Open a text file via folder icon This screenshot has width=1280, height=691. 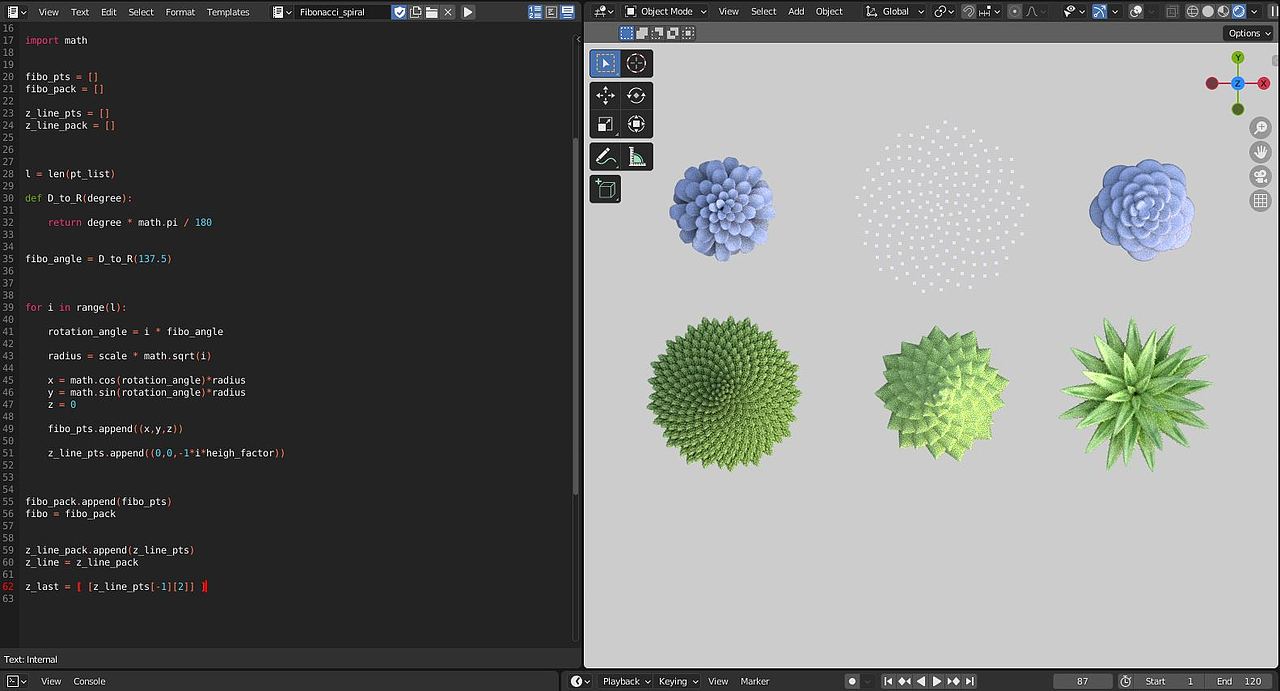pyautogui.click(x=432, y=12)
